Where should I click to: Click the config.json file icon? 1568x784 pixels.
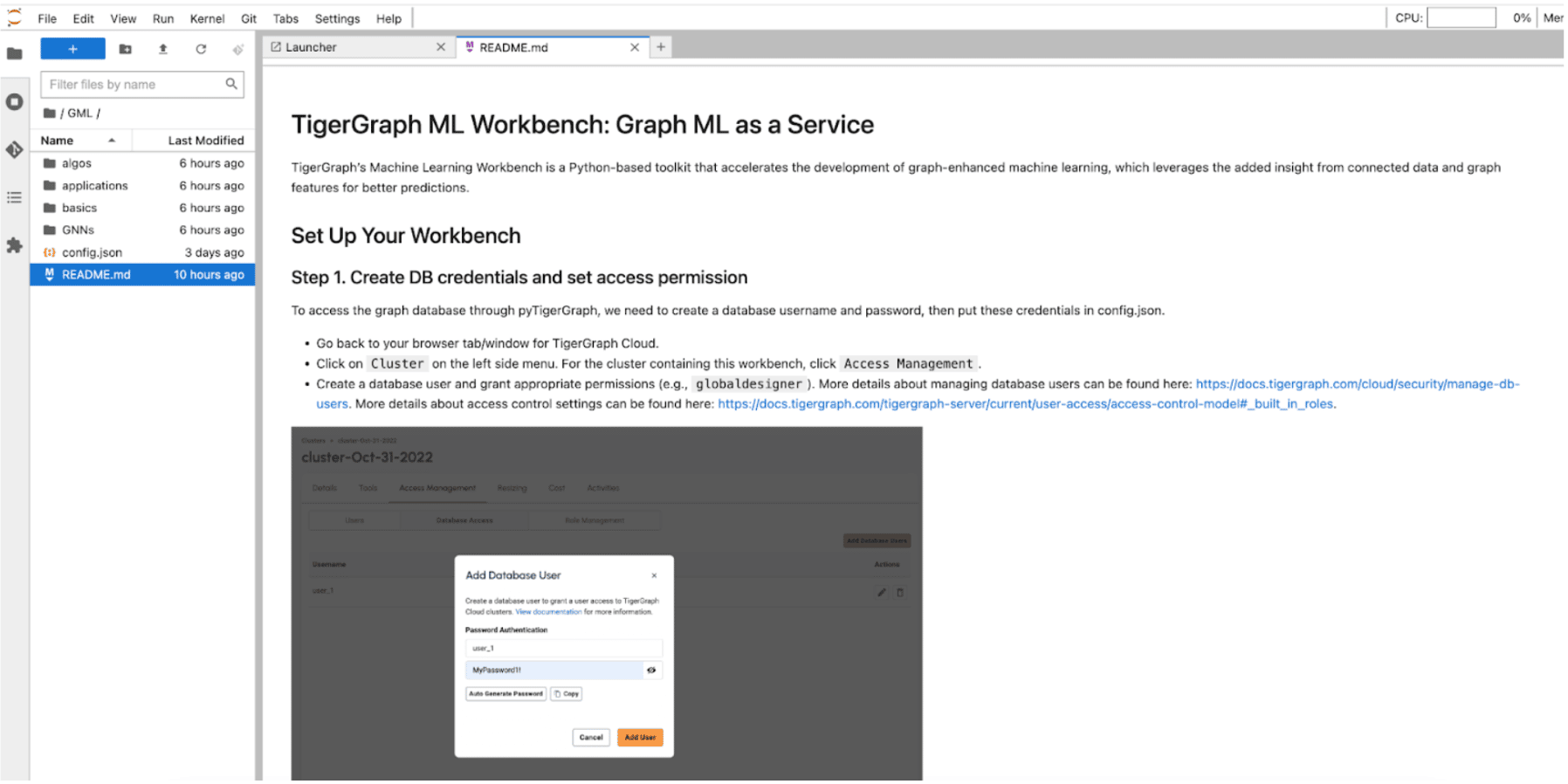[x=50, y=252]
